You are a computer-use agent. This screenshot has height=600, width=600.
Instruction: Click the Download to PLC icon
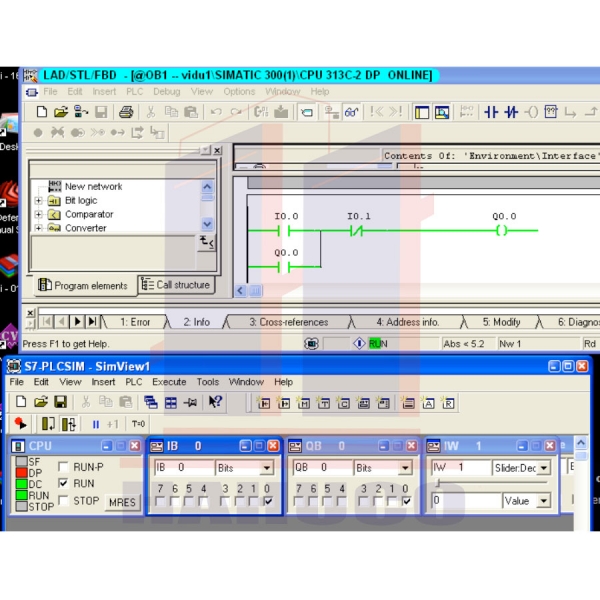281,112
